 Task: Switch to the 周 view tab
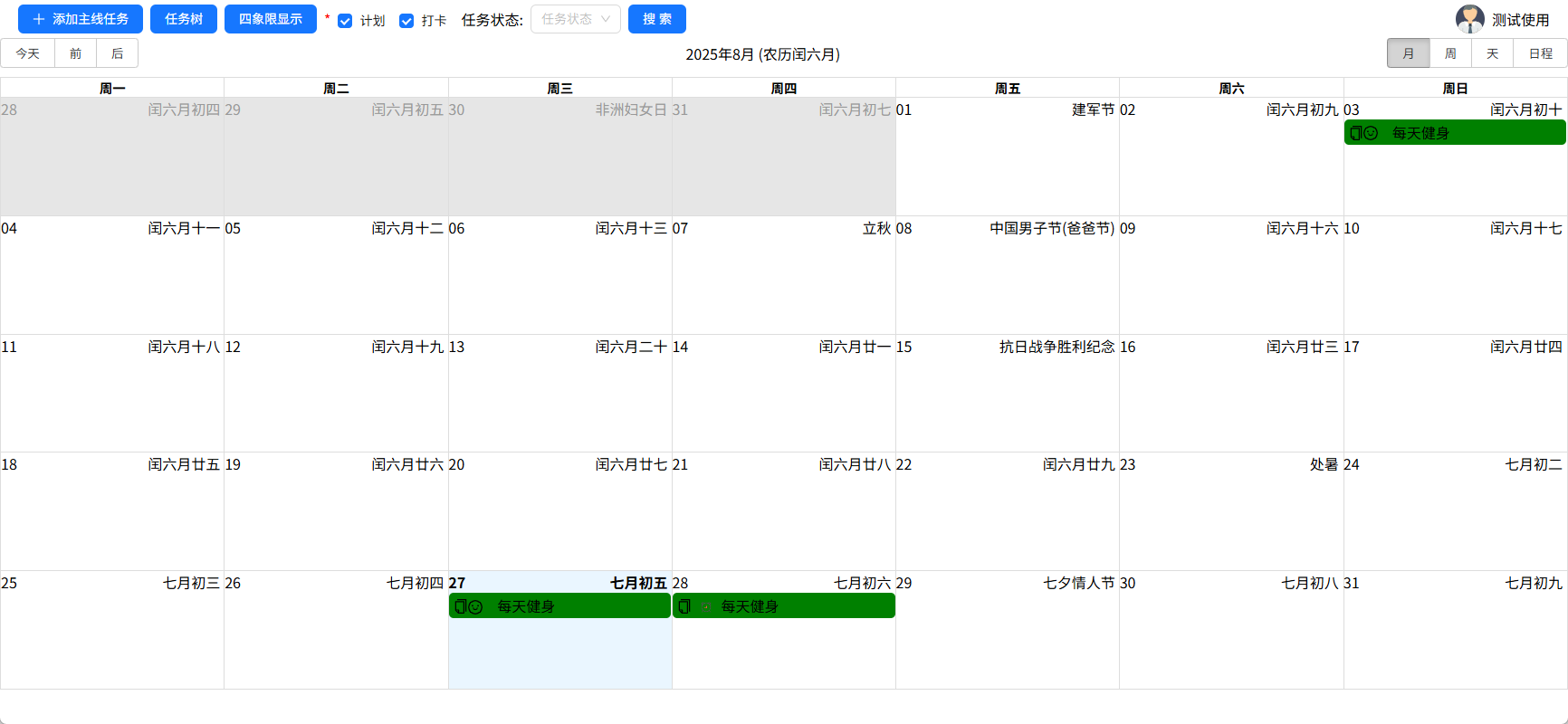pos(1450,53)
